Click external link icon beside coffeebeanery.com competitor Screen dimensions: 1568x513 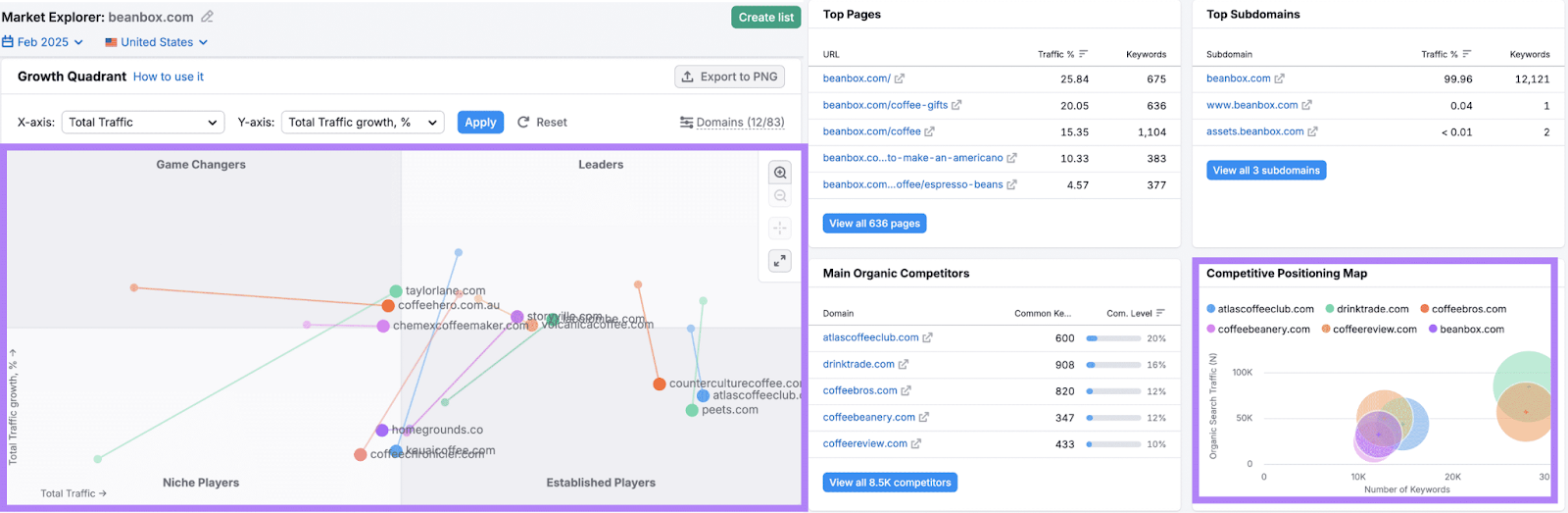pos(923,417)
